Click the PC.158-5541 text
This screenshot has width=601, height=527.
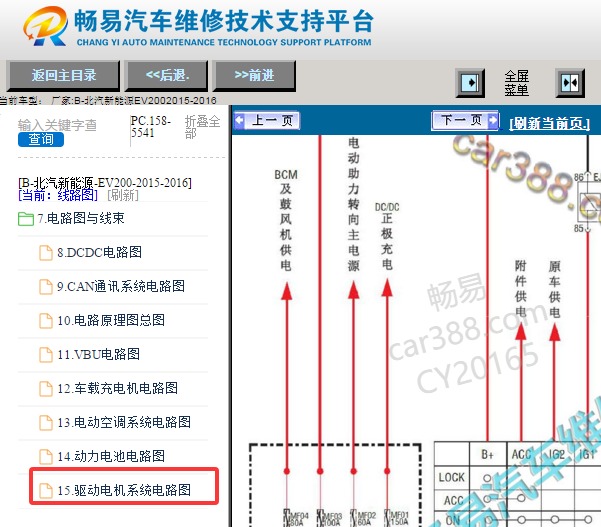pyautogui.click(x=150, y=126)
